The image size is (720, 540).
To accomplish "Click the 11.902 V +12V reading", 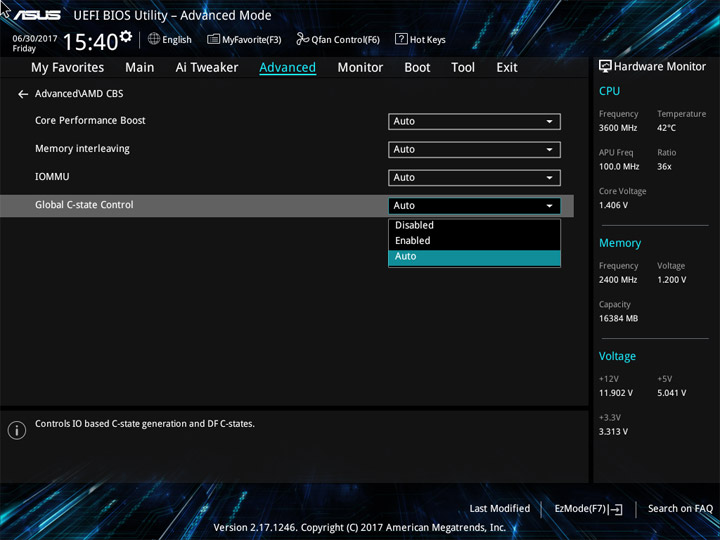I will (616, 393).
